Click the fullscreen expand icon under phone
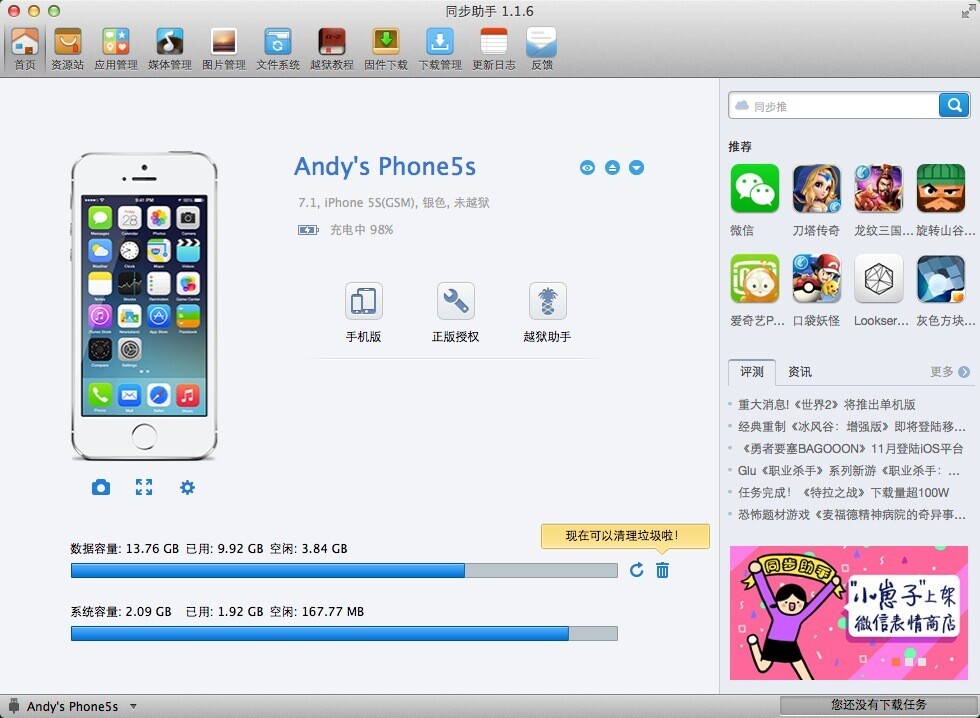The image size is (980, 718). click(144, 487)
